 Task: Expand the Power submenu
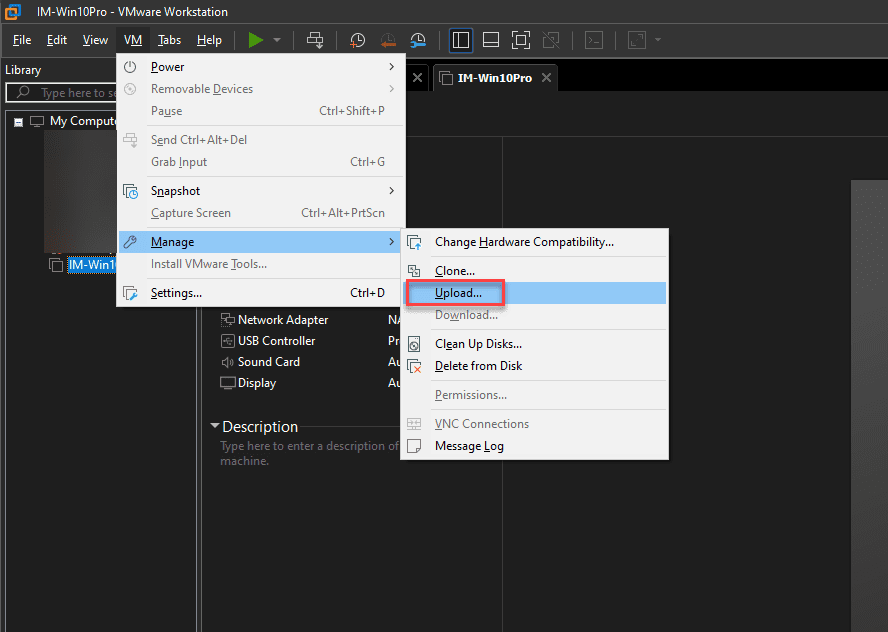pyautogui.click(x=261, y=67)
